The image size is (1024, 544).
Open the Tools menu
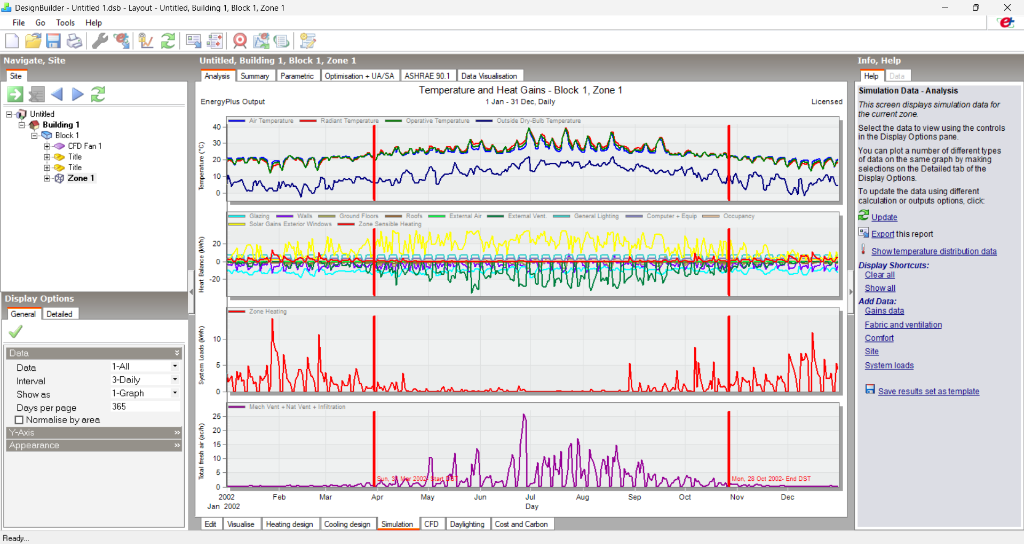(65, 22)
